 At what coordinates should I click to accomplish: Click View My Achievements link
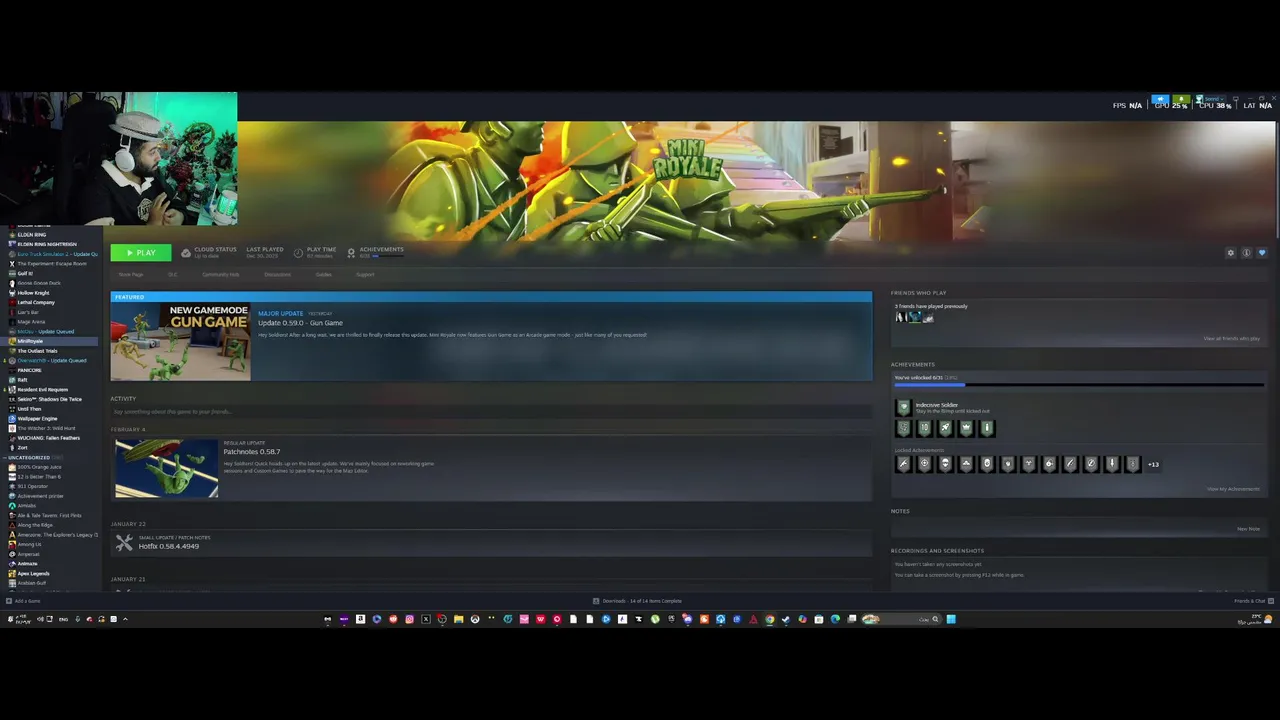1233,489
